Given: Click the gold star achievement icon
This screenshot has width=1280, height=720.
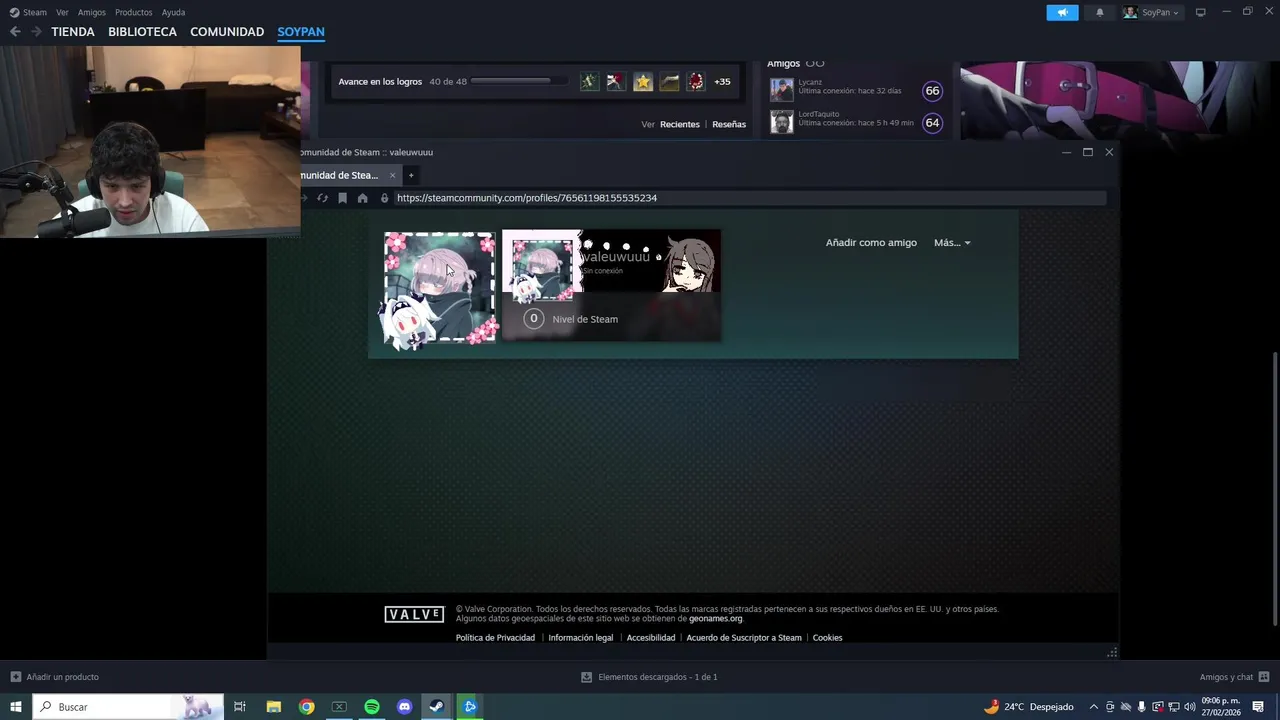Looking at the screenshot, I should click(643, 82).
